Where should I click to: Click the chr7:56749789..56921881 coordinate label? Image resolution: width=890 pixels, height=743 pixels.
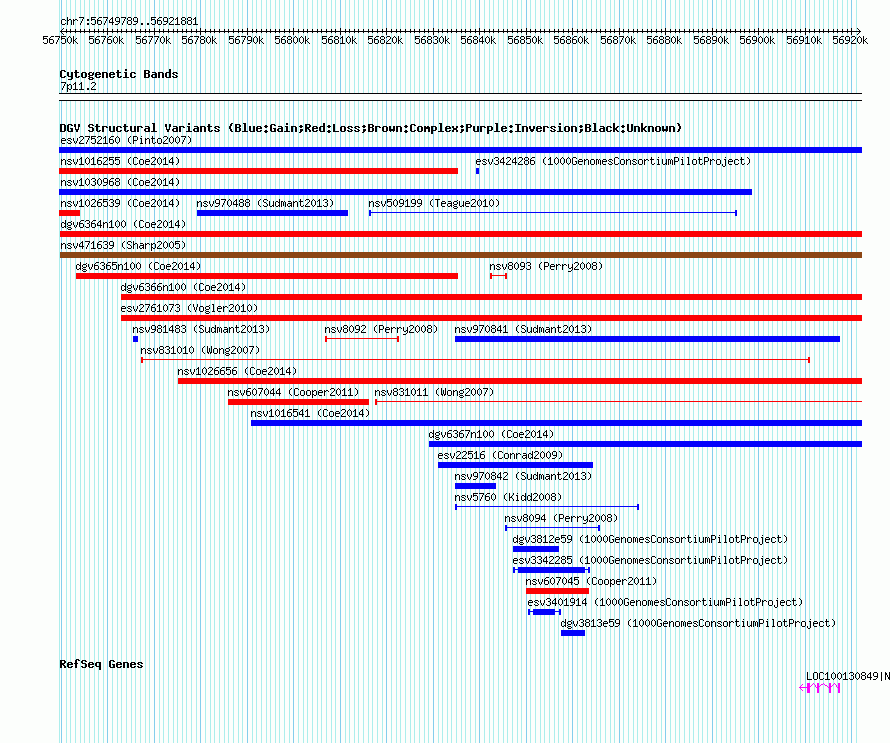point(129,22)
